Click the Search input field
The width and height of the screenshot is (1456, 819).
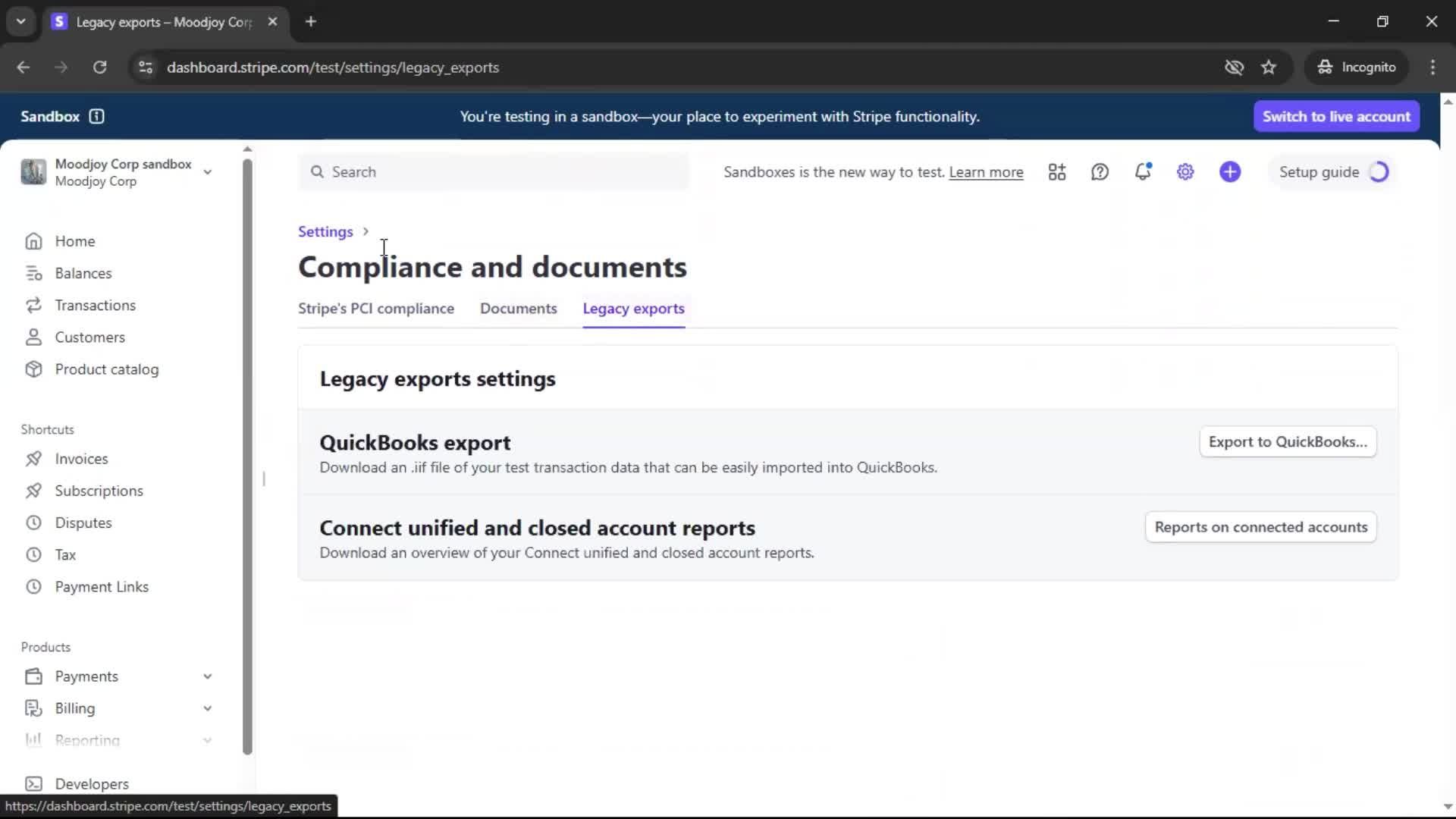pos(493,172)
